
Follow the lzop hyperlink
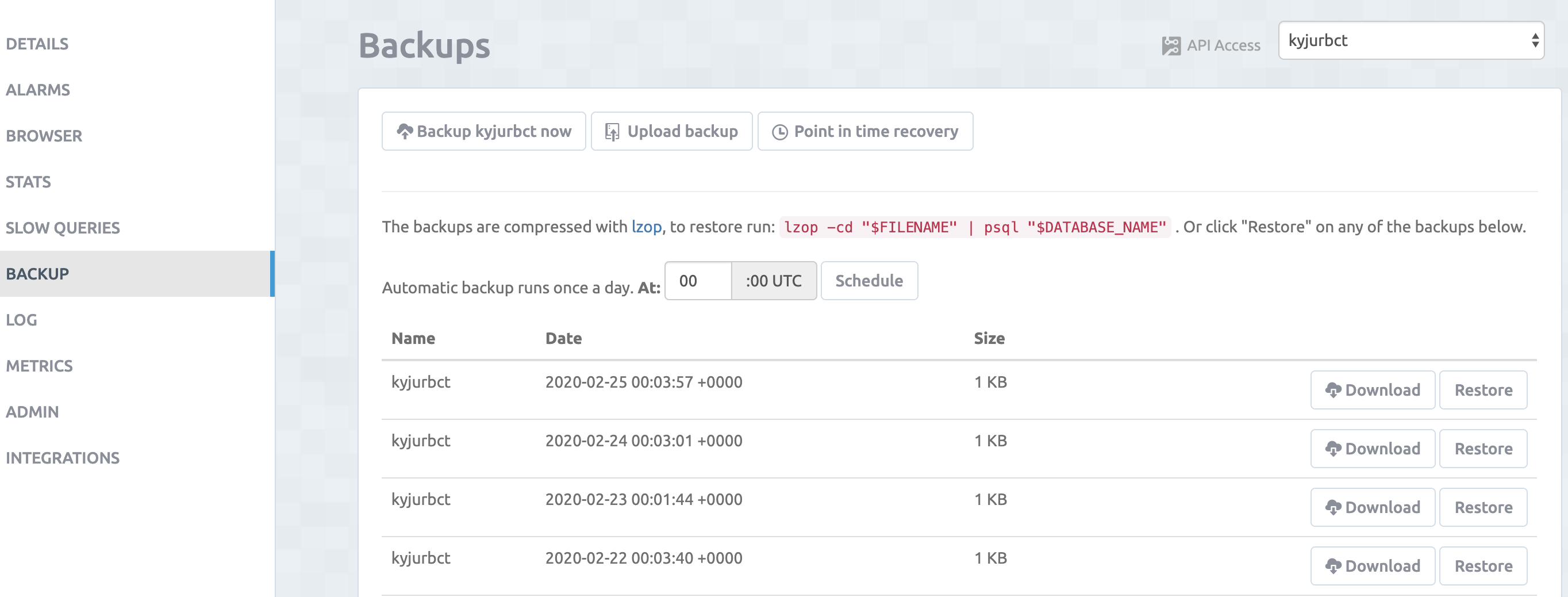[646, 227]
